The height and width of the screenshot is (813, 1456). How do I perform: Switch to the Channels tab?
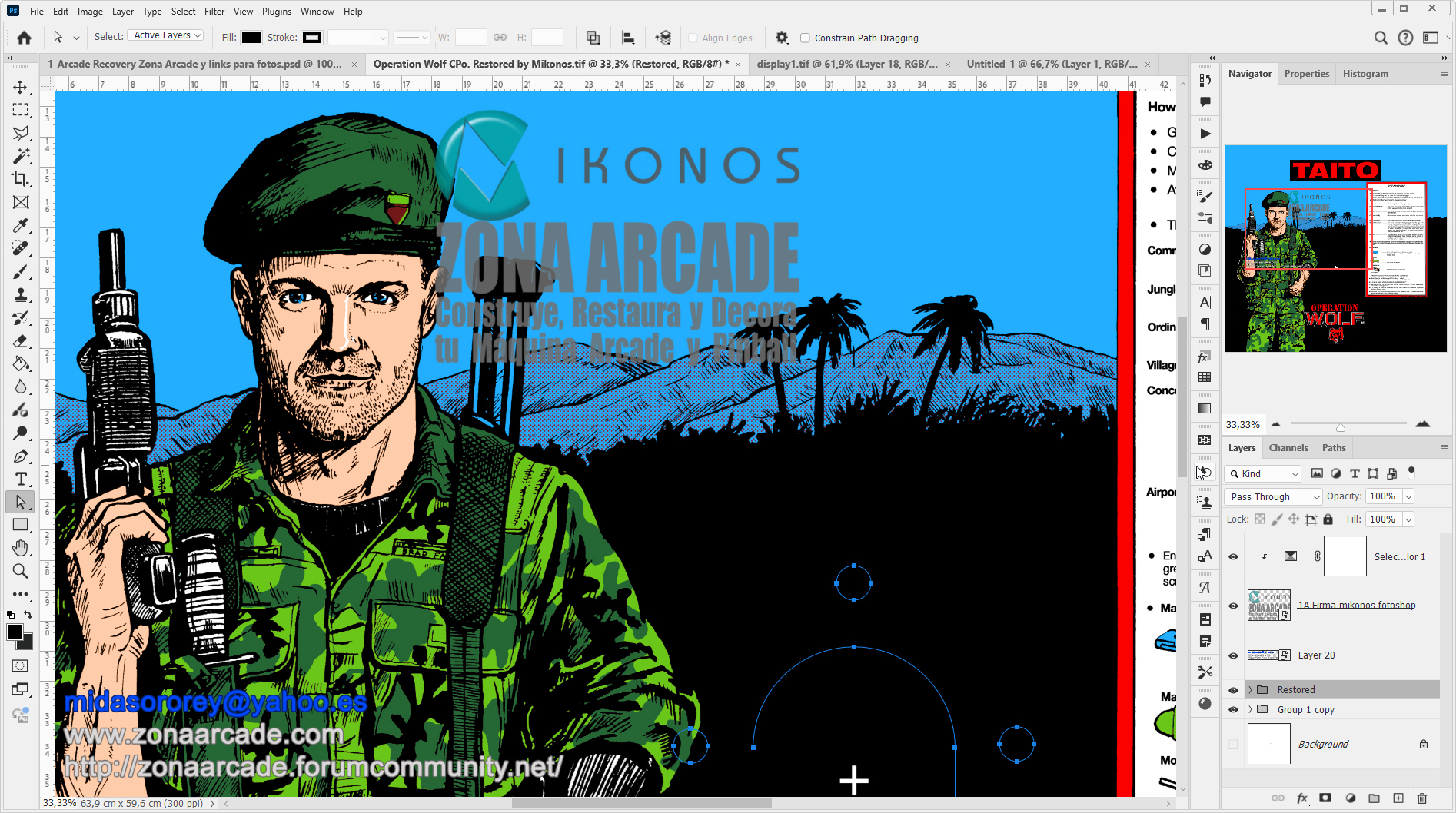[1288, 448]
